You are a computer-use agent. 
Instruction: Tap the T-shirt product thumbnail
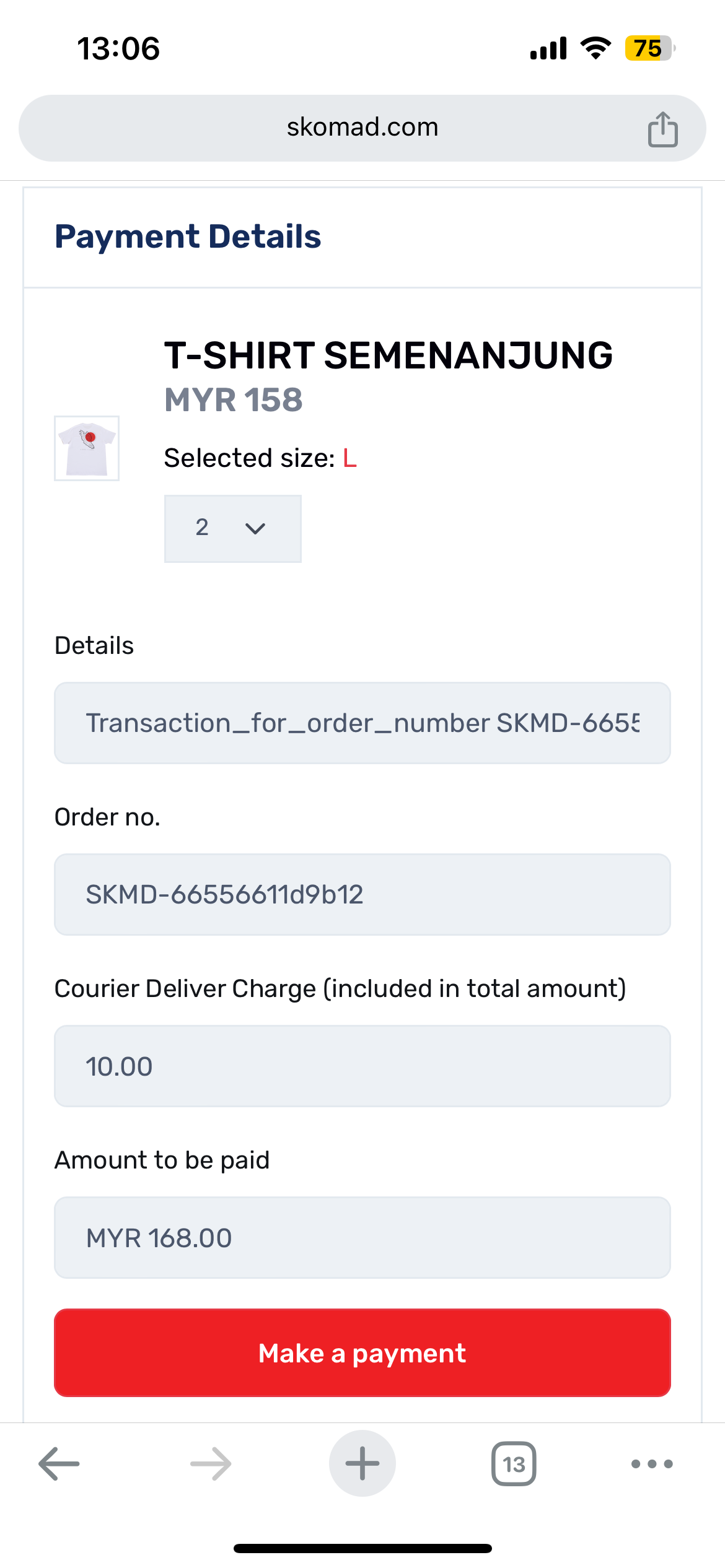click(x=87, y=448)
